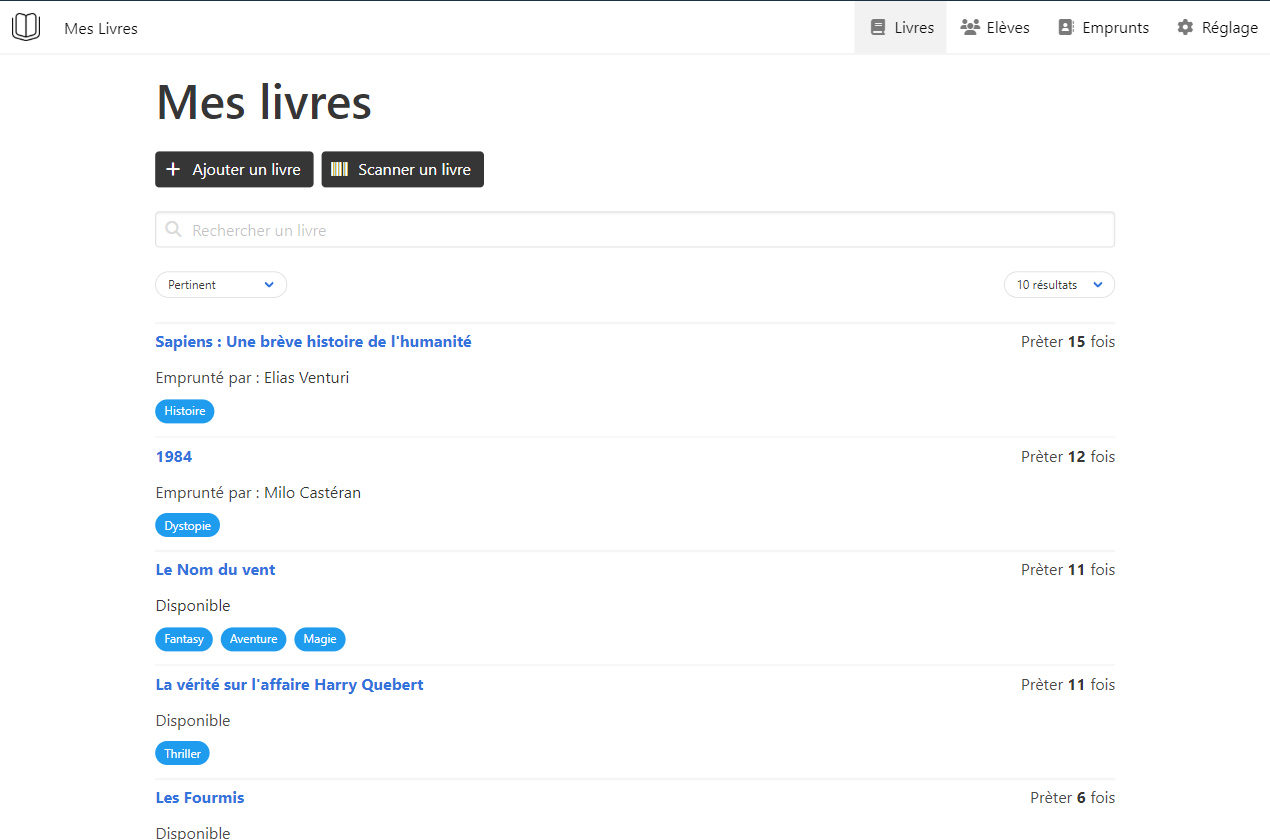Open Le Nom du vent link
Viewport: 1270px width, 840px height.
(x=215, y=570)
